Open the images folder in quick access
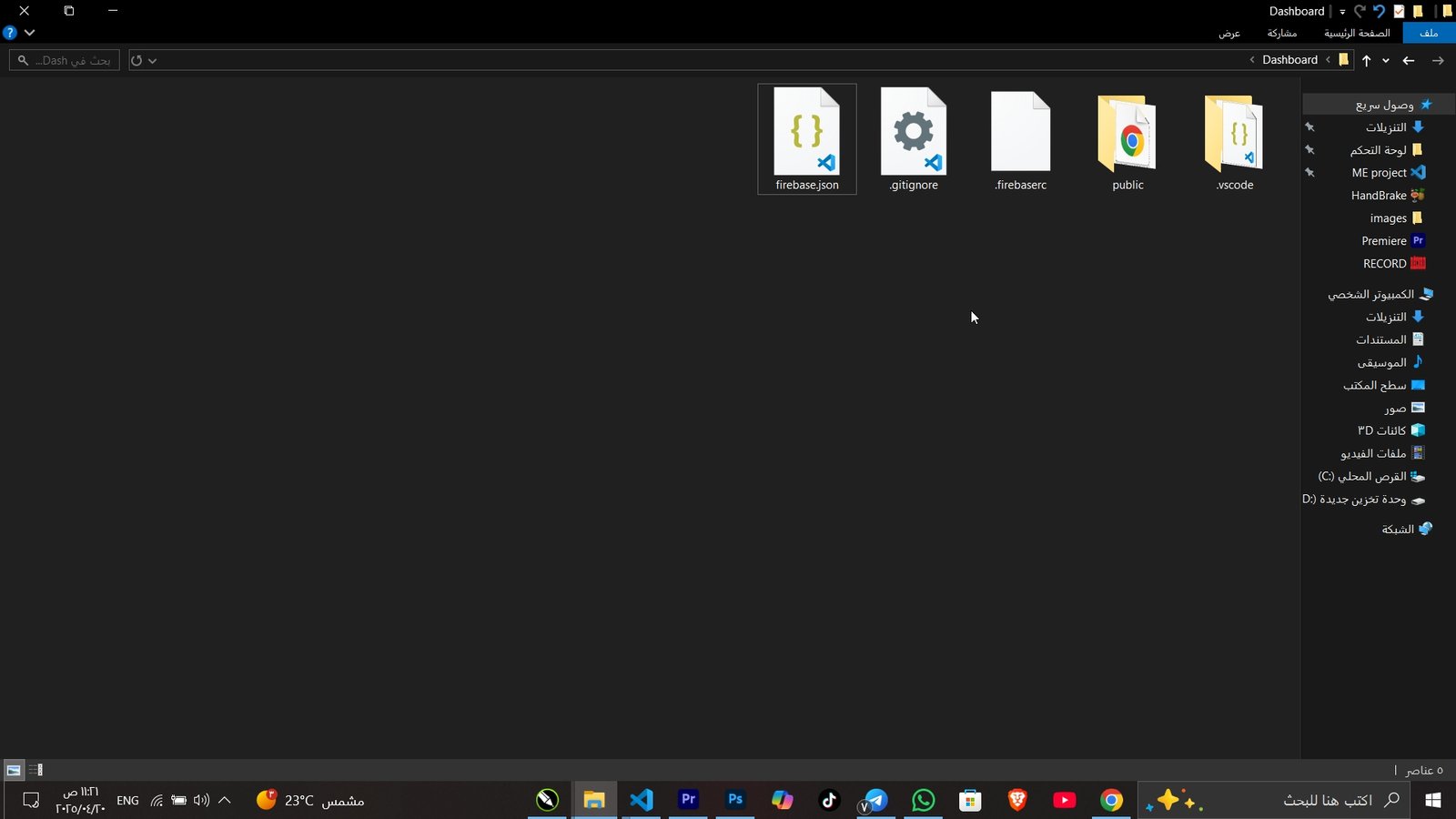Screen dimensions: 1456x819 1396,218
